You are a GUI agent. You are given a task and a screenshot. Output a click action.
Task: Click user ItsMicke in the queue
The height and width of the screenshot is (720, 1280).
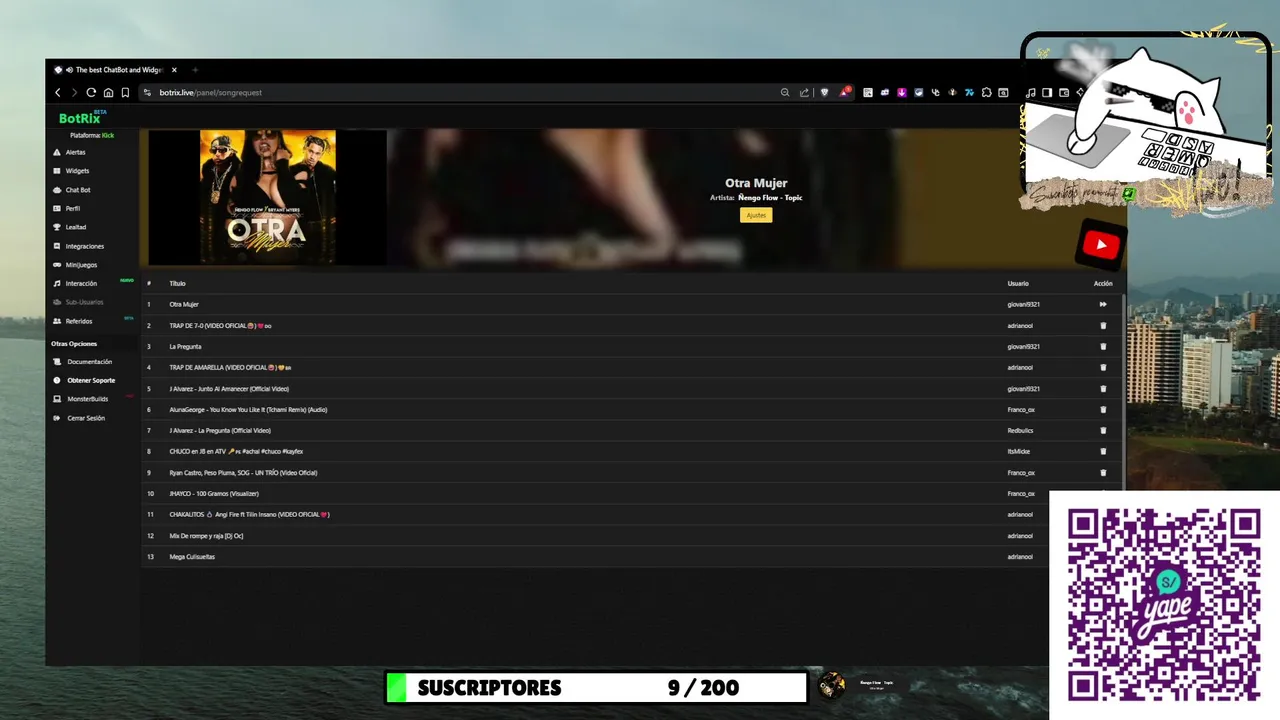[x=1019, y=451]
